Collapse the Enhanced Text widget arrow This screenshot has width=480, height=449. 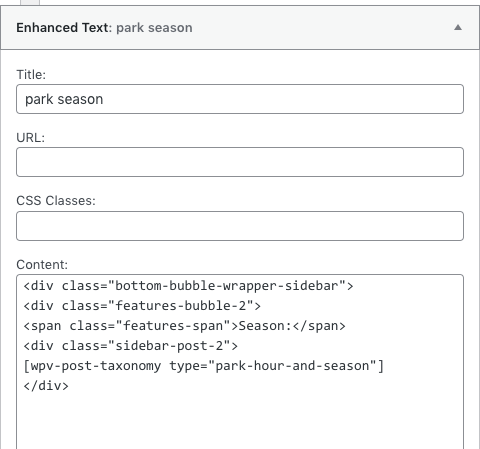pyautogui.click(x=458, y=27)
